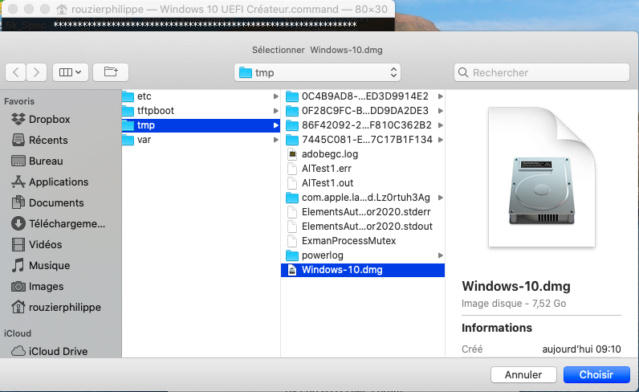This screenshot has width=639, height=392.
Task: Select folder 86F42092-2...F810C362B2
Action: point(363,125)
